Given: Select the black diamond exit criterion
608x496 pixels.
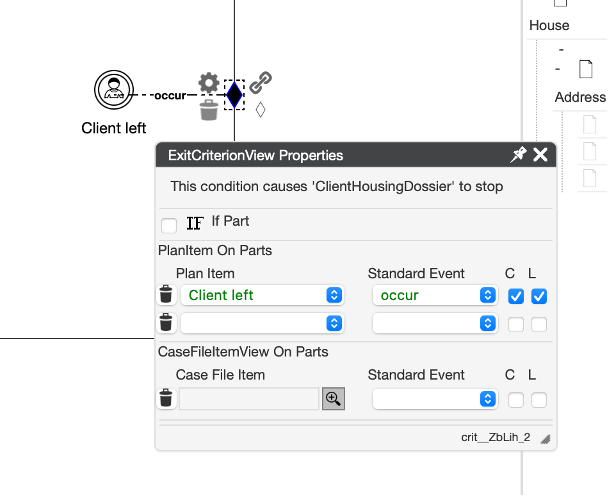Looking at the screenshot, I should click(x=234, y=95).
